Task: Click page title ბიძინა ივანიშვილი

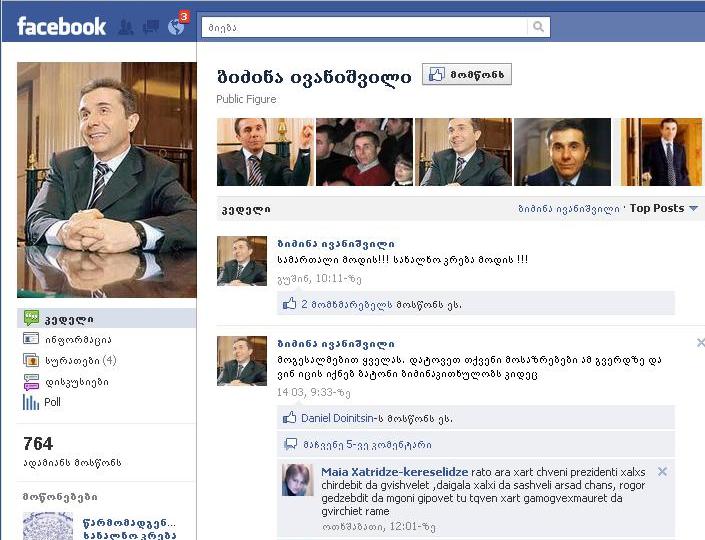Action: tap(314, 77)
